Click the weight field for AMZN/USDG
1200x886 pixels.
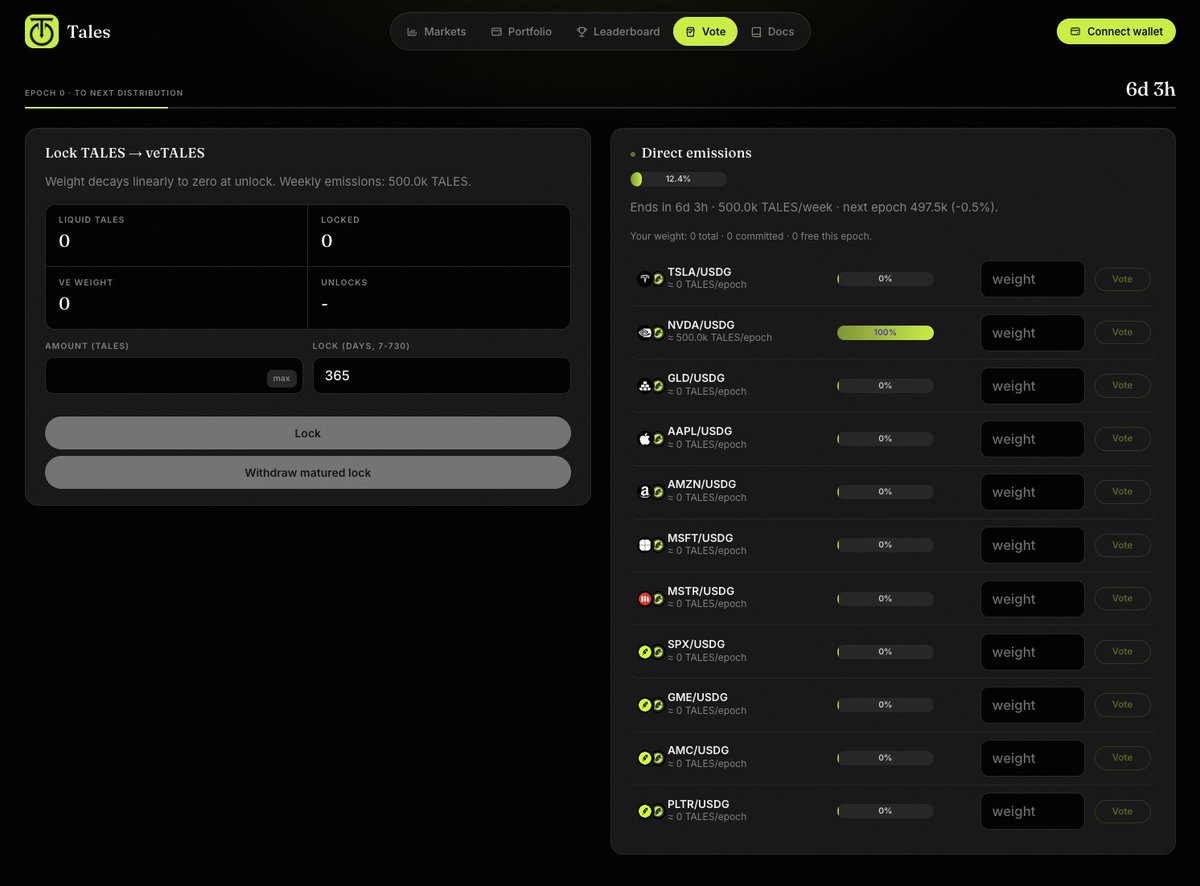1033,492
